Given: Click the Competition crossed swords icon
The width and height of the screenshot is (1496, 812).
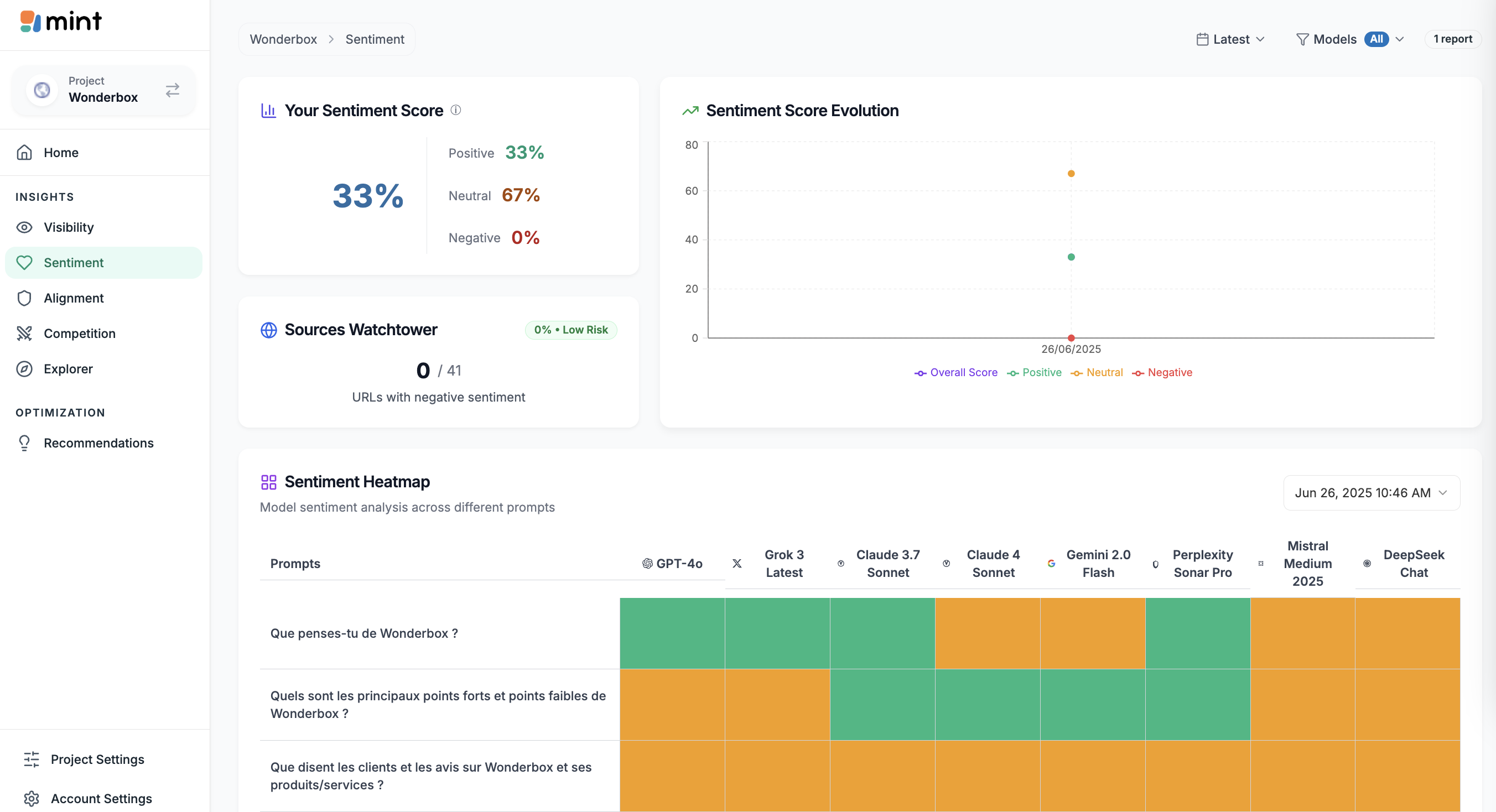Looking at the screenshot, I should pyautogui.click(x=24, y=333).
